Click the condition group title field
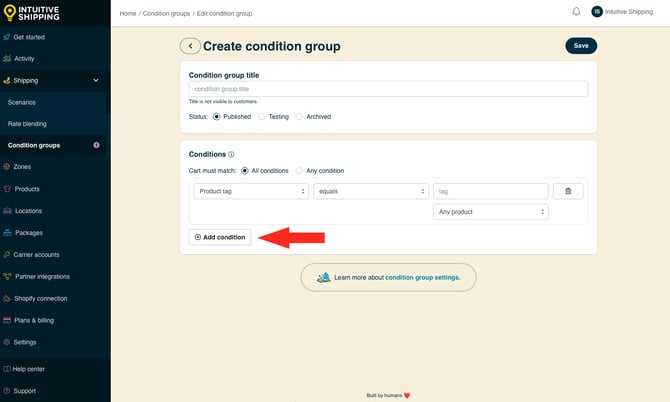Viewport: 670px width, 402px height. click(388, 89)
